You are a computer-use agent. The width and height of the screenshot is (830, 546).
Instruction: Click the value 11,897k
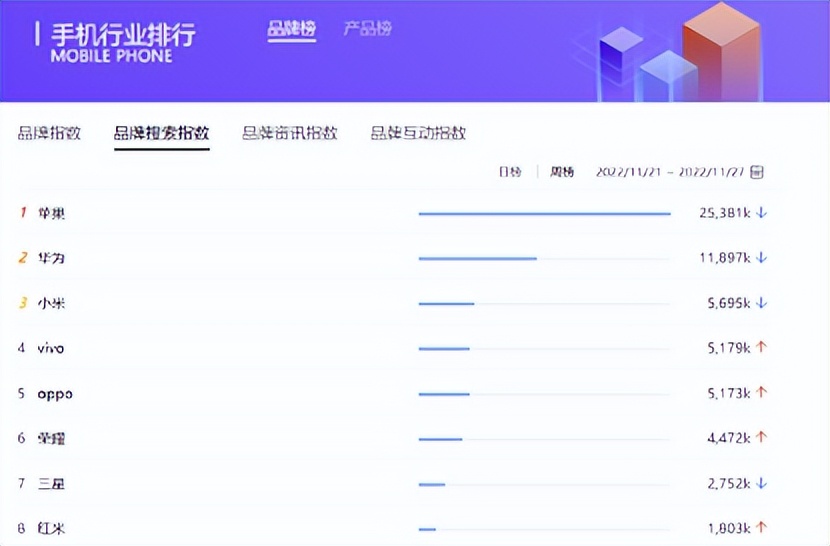coord(725,258)
